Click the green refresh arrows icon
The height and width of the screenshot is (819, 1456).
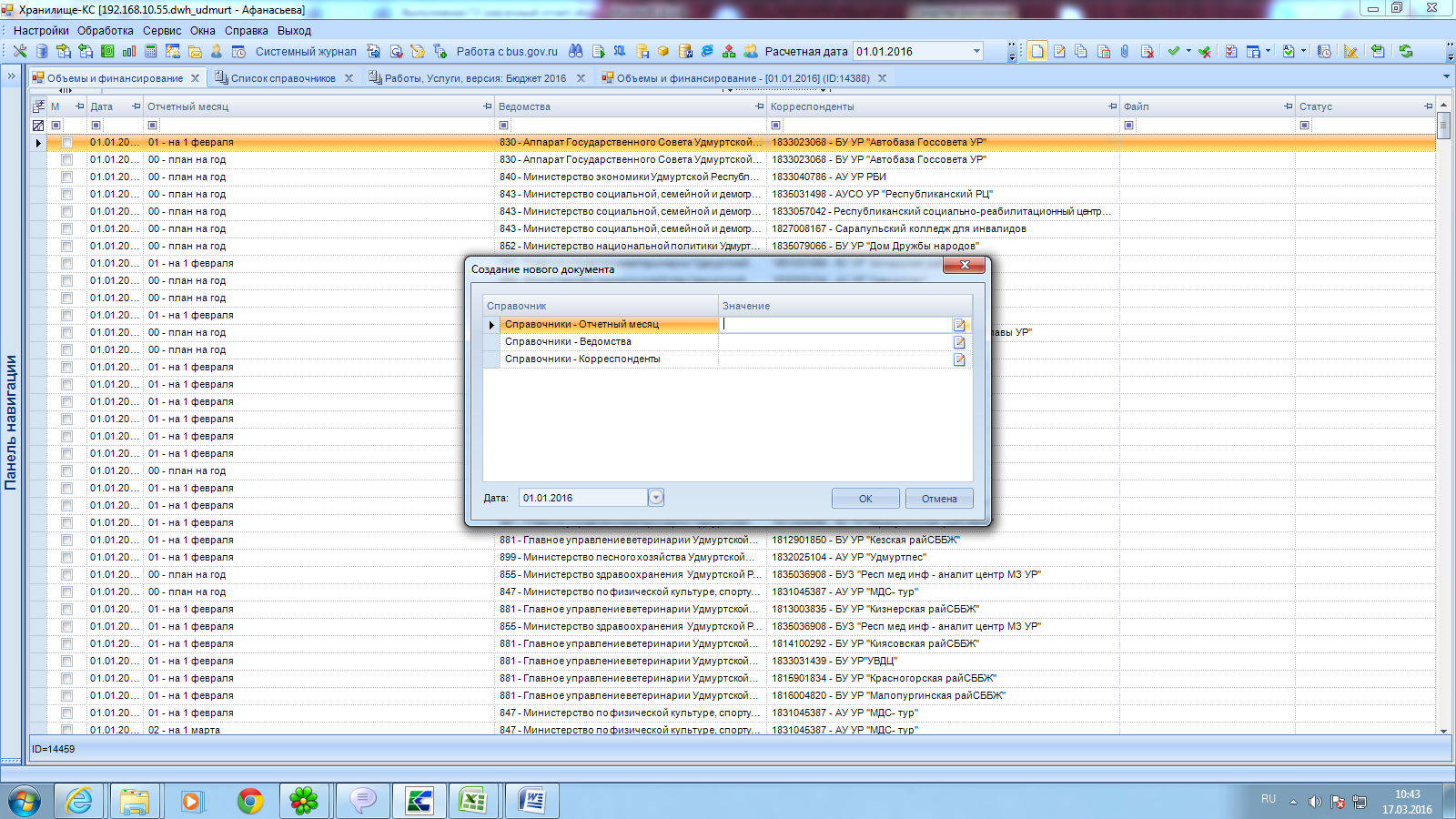[1406, 52]
